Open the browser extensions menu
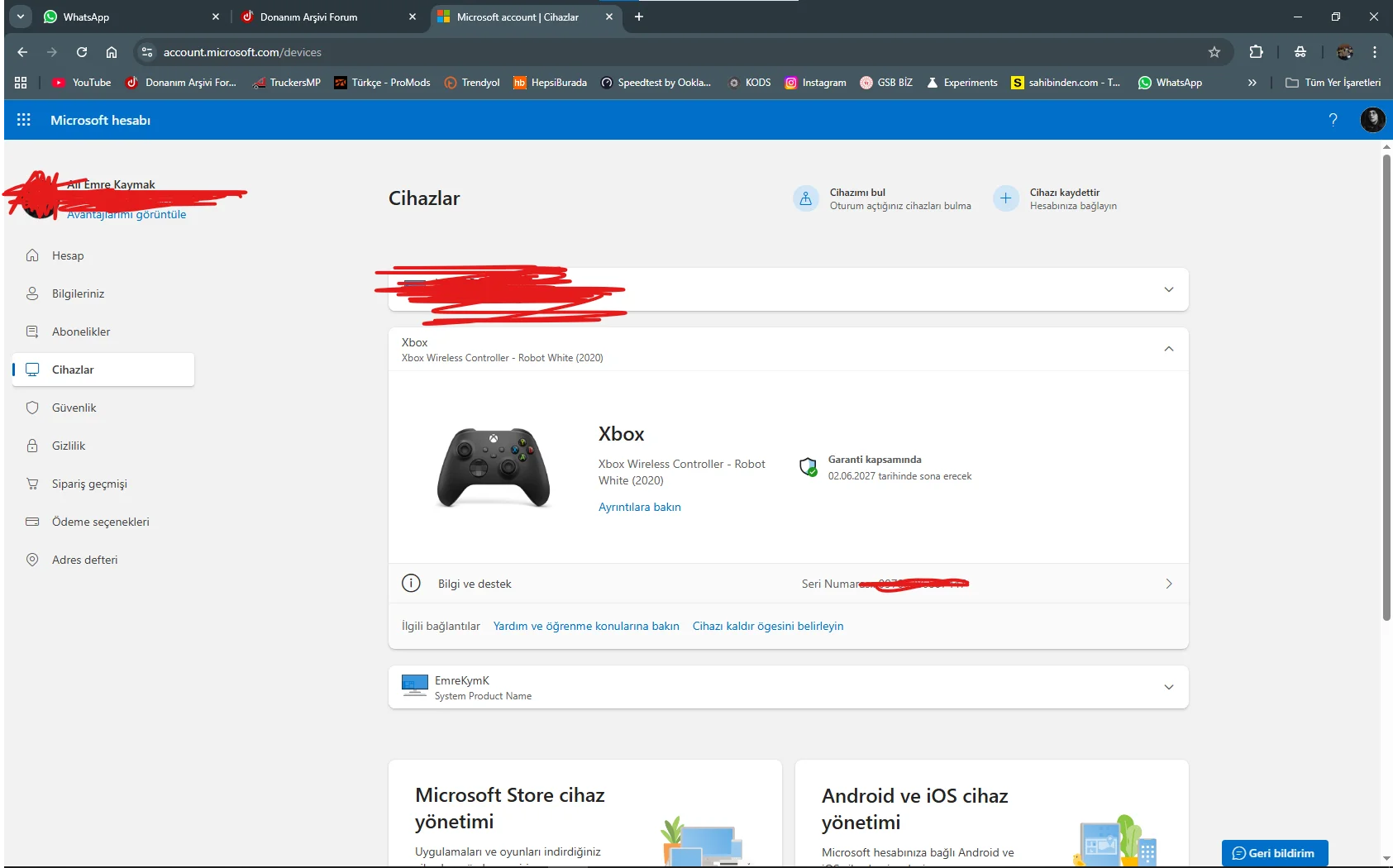Viewport: 1393px width, 868px height. pos(1256,52)
